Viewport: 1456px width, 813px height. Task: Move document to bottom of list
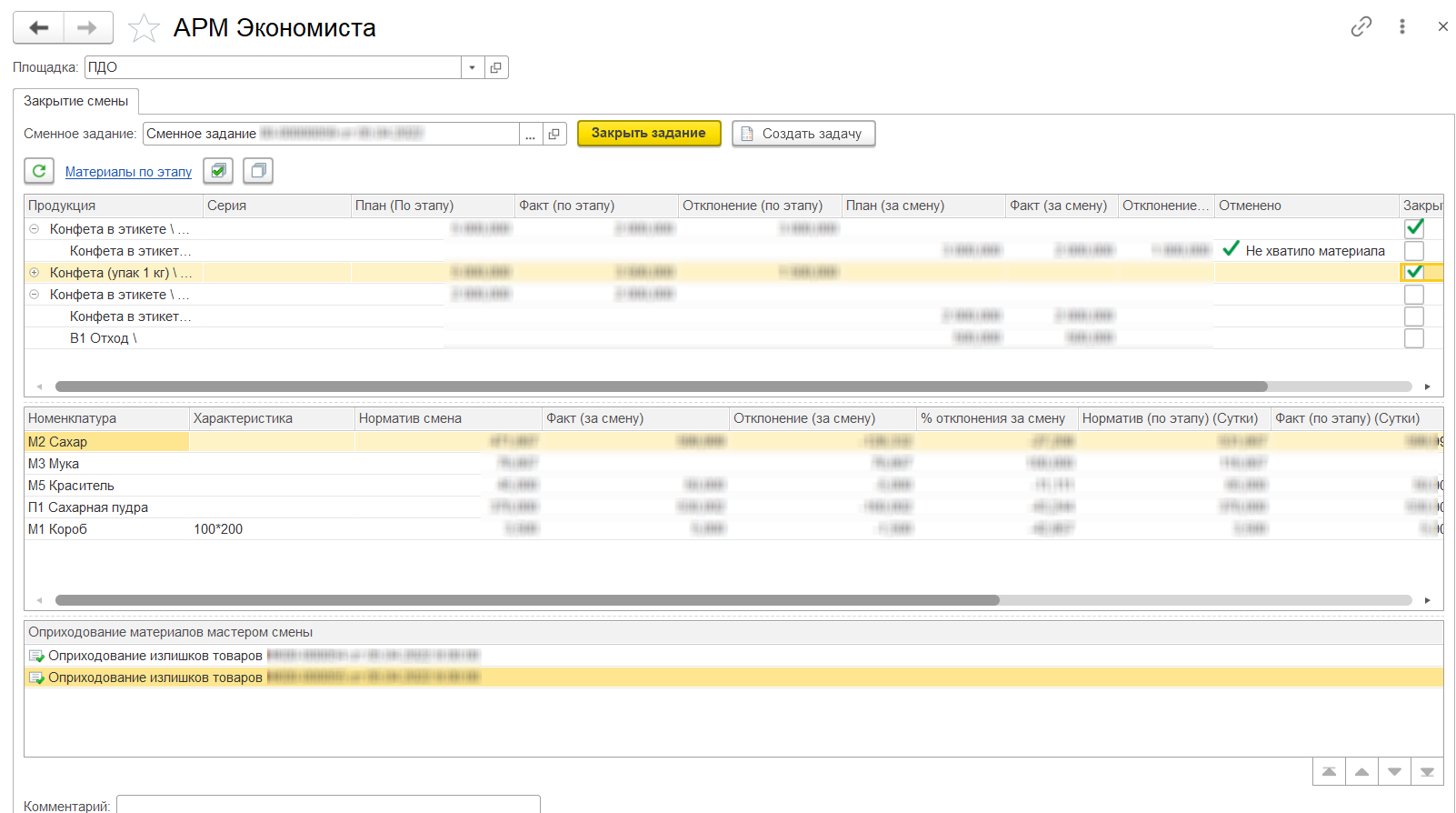point(1427,772)
